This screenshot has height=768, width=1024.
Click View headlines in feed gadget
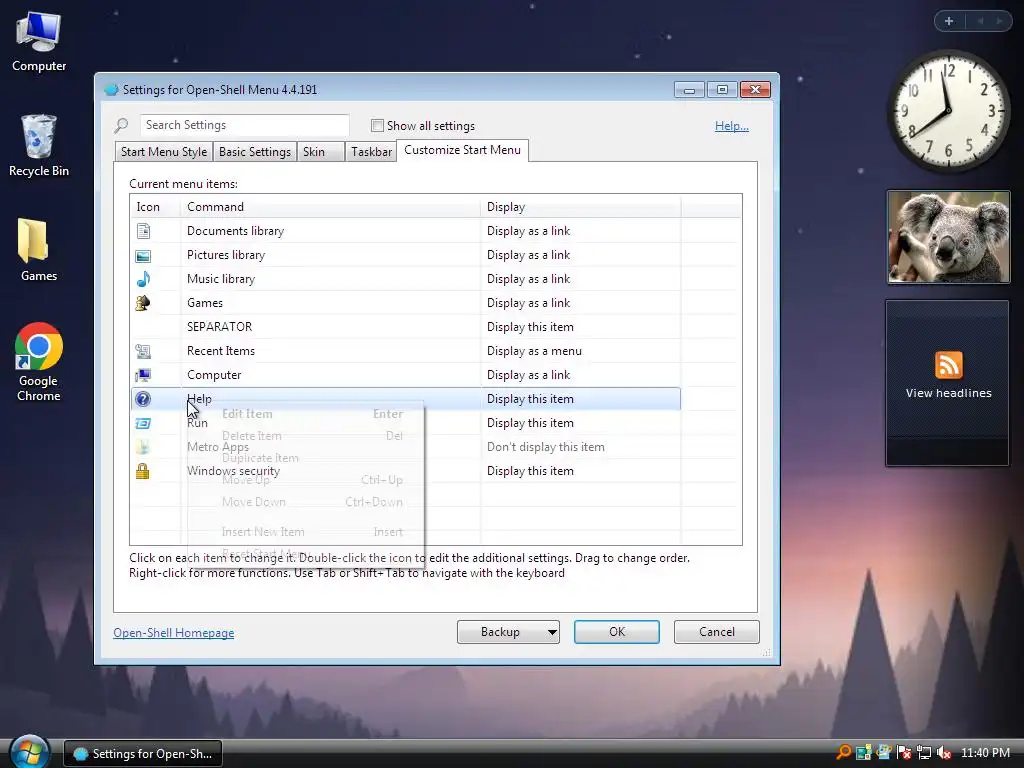click(x=948, y=393)
